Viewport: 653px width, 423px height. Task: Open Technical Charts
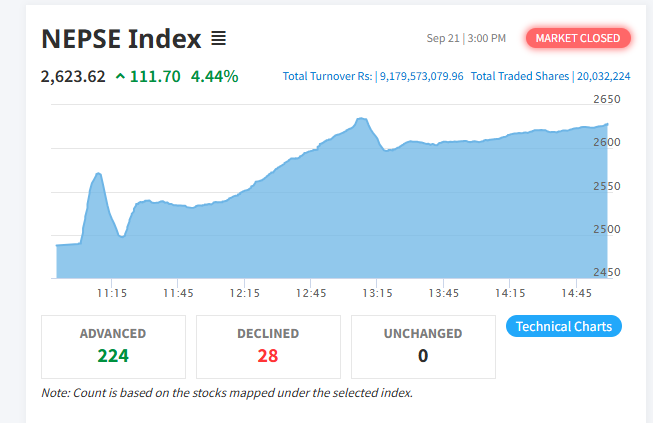564,327
